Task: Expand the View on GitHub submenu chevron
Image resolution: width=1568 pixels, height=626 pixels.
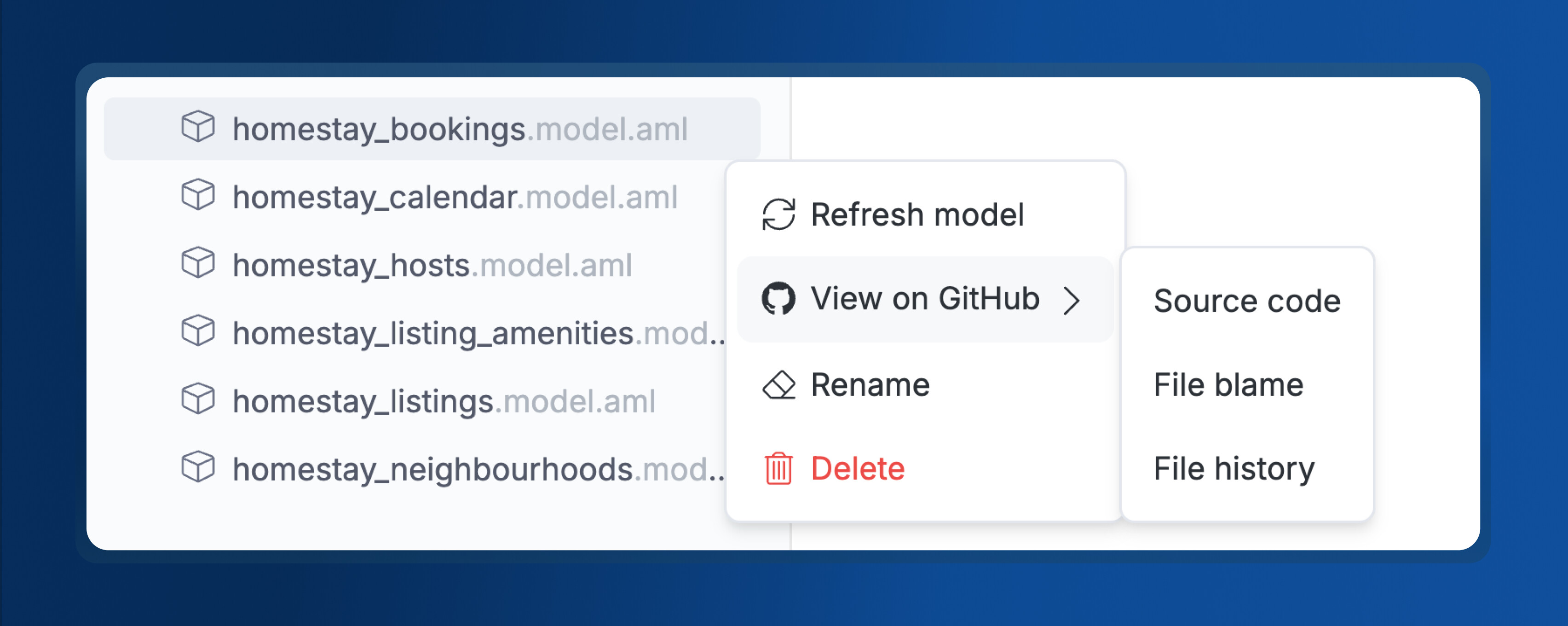Action: (x=1072, y=300)
